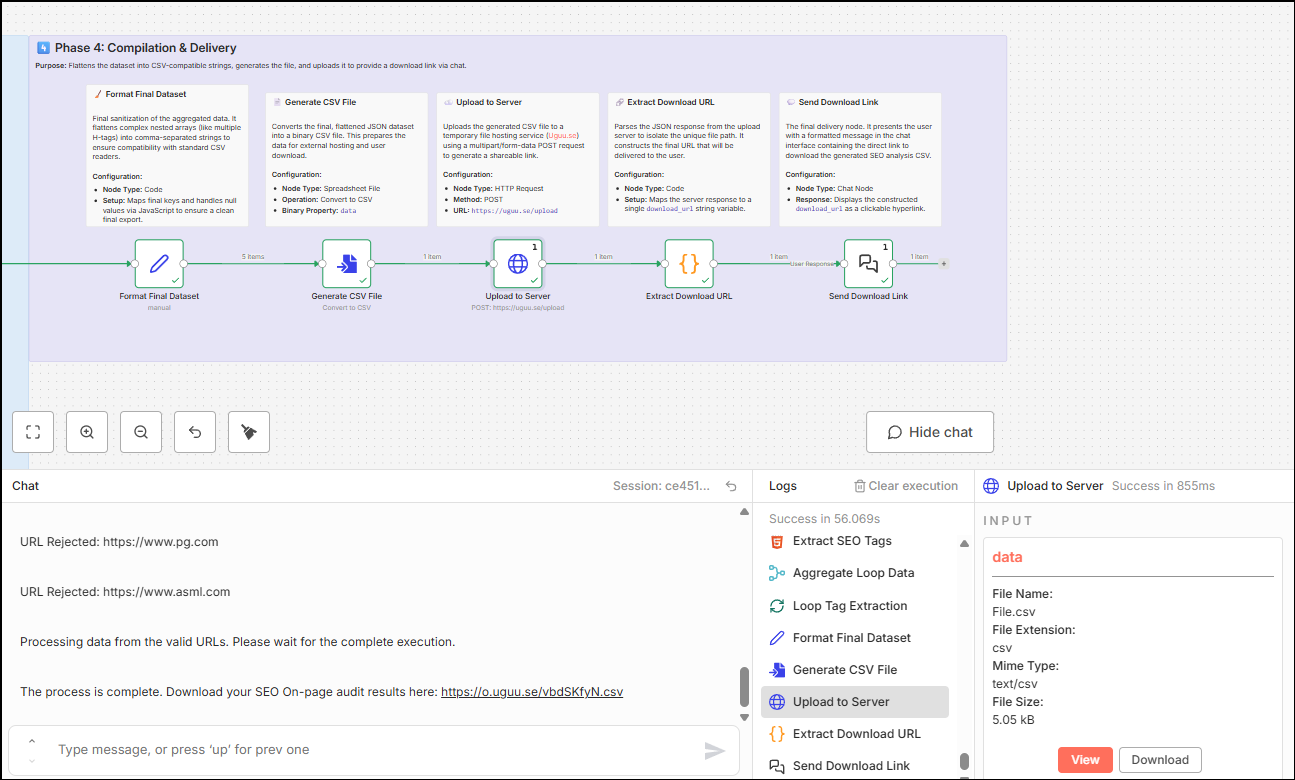The height and width of the screenshot is (780, 1295).
Task: Select Generate CSV File log entry
Action: coord(855,670)
